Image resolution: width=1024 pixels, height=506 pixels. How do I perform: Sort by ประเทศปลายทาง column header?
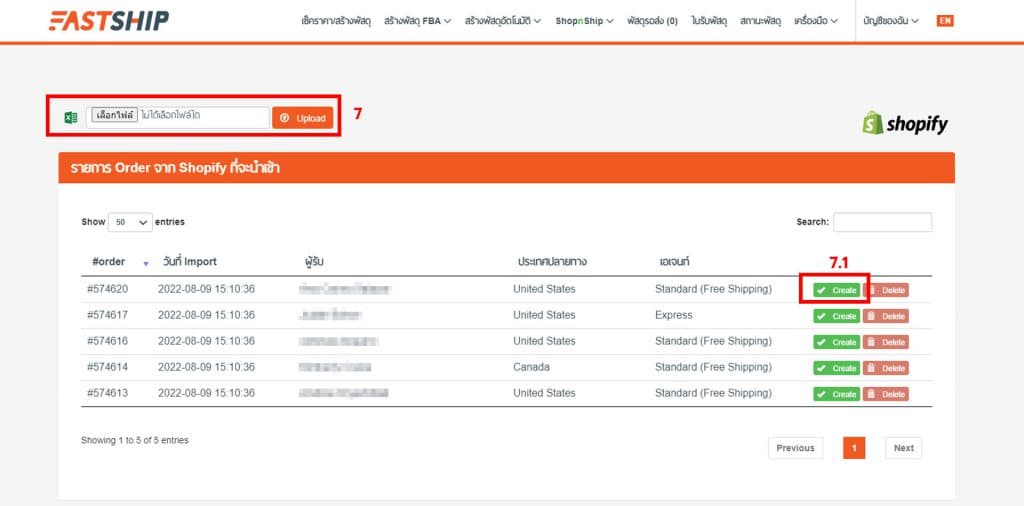pos(552,262)
